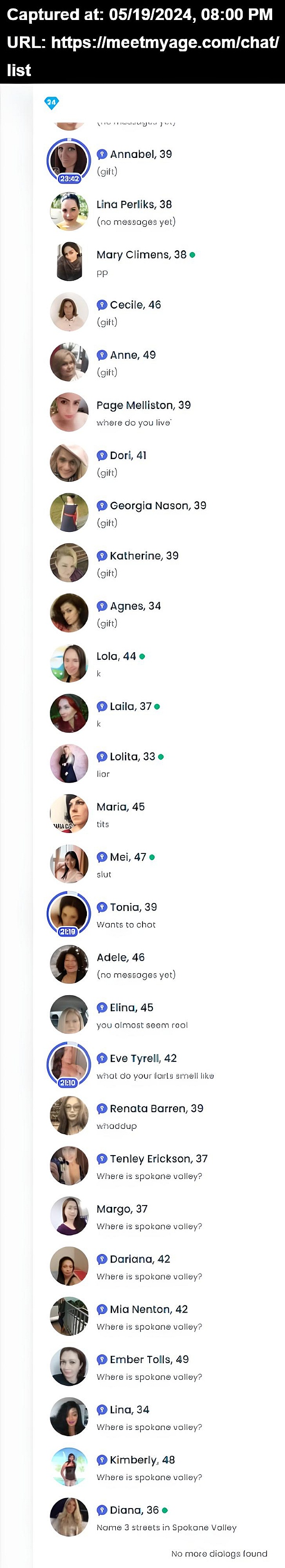This screenshot has width=285, height=1568.
Task: Open Mary Climens profile picture
Action: pyautogui.click(x=69, y=262)
